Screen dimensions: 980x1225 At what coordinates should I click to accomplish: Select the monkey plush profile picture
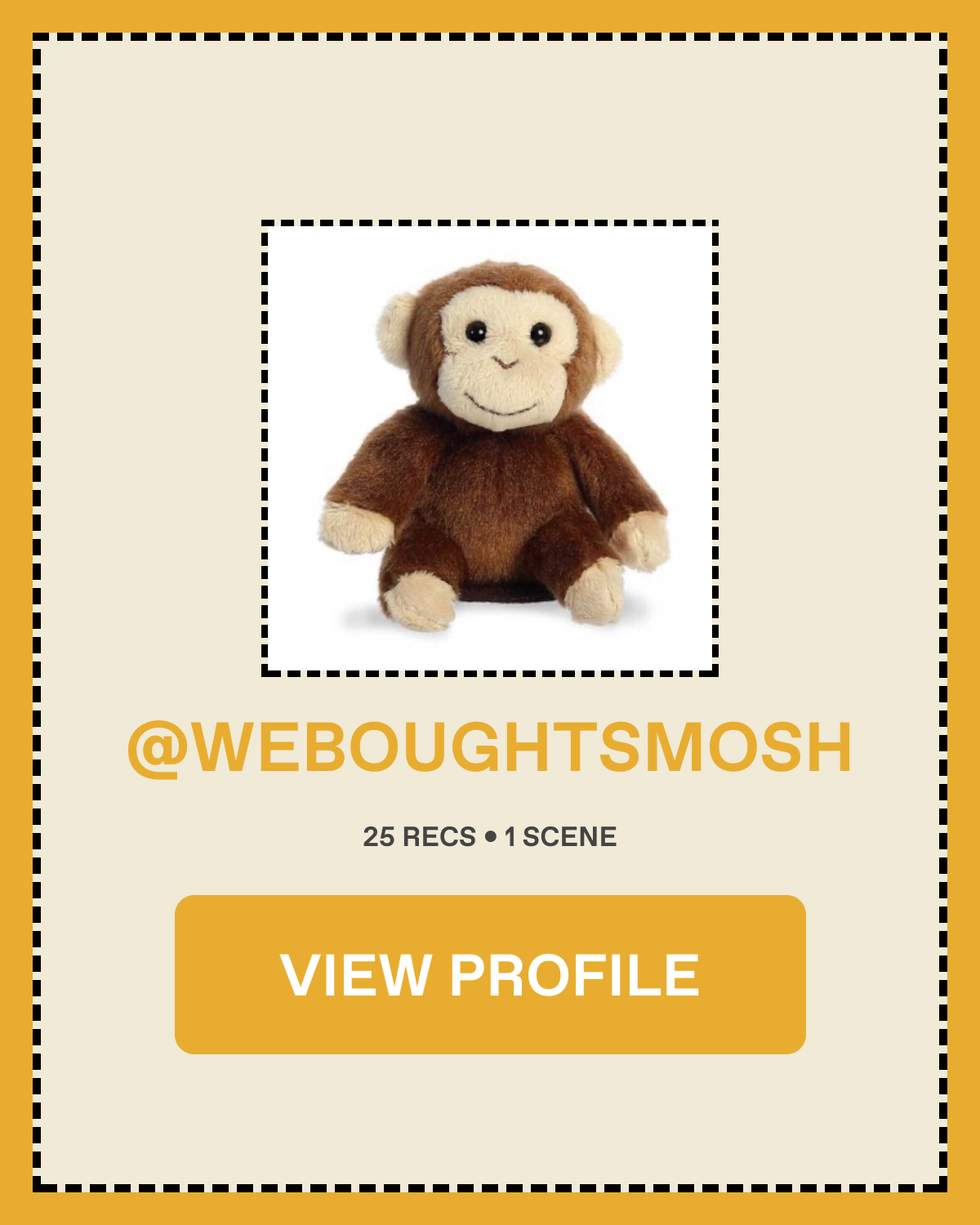[490, 448]
